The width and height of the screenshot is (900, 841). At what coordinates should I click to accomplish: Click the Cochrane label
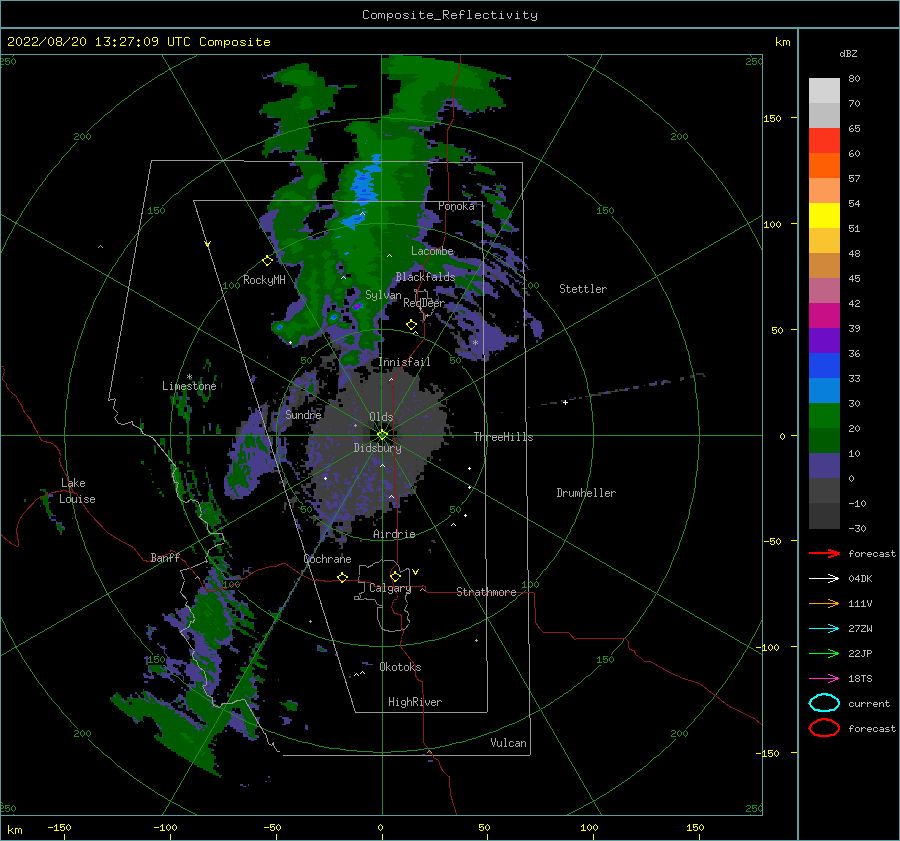tap(327, 559)
